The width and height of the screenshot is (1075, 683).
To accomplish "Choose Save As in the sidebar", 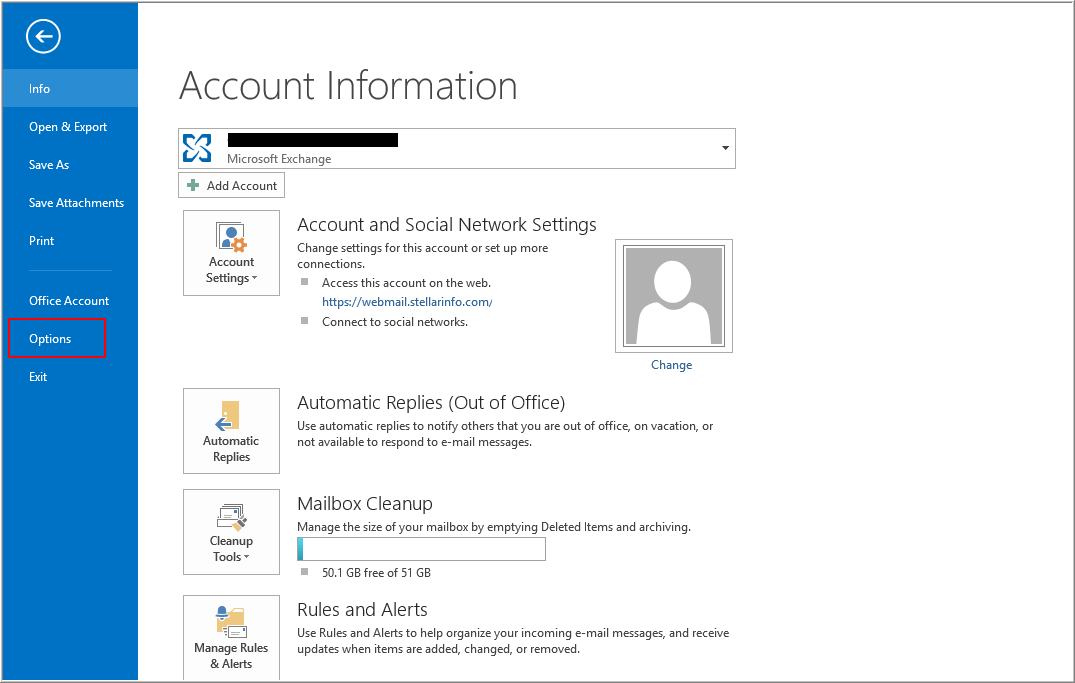I will (x=49, y=165).
